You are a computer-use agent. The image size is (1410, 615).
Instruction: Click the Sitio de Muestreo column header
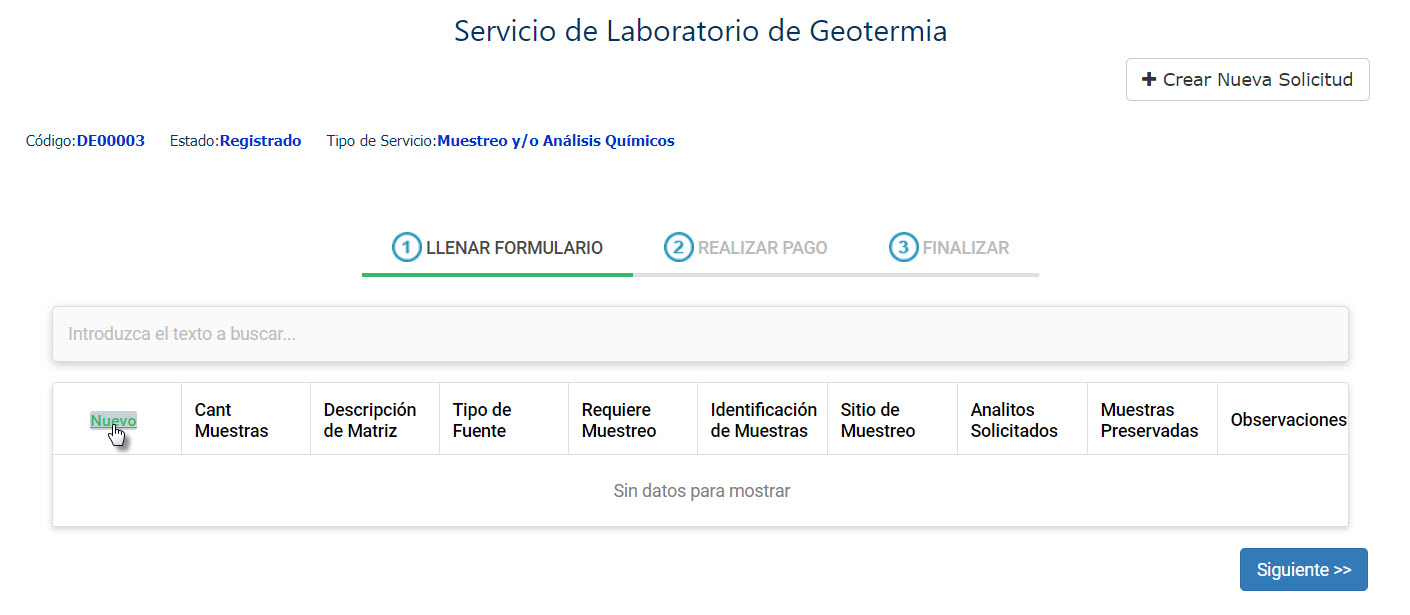(x=877, y=421)
